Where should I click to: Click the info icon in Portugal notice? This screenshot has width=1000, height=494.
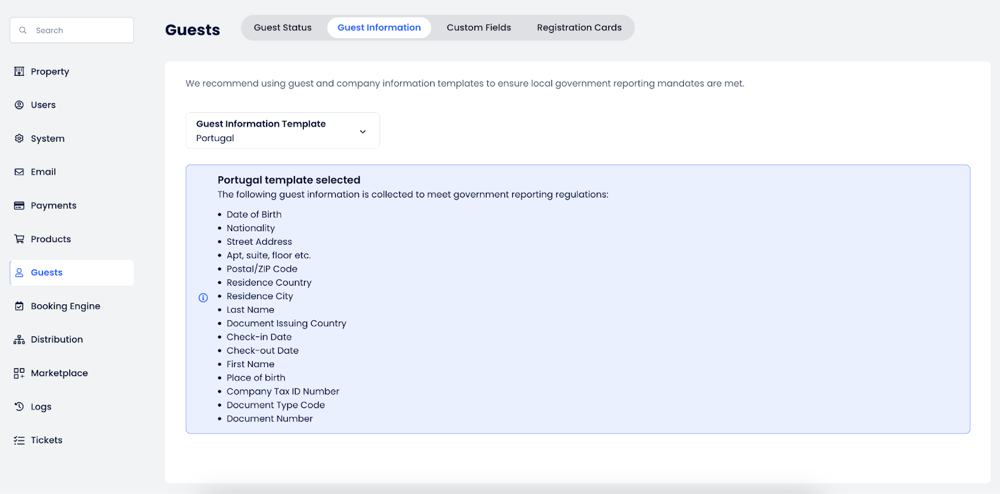[x=203, y=298]
